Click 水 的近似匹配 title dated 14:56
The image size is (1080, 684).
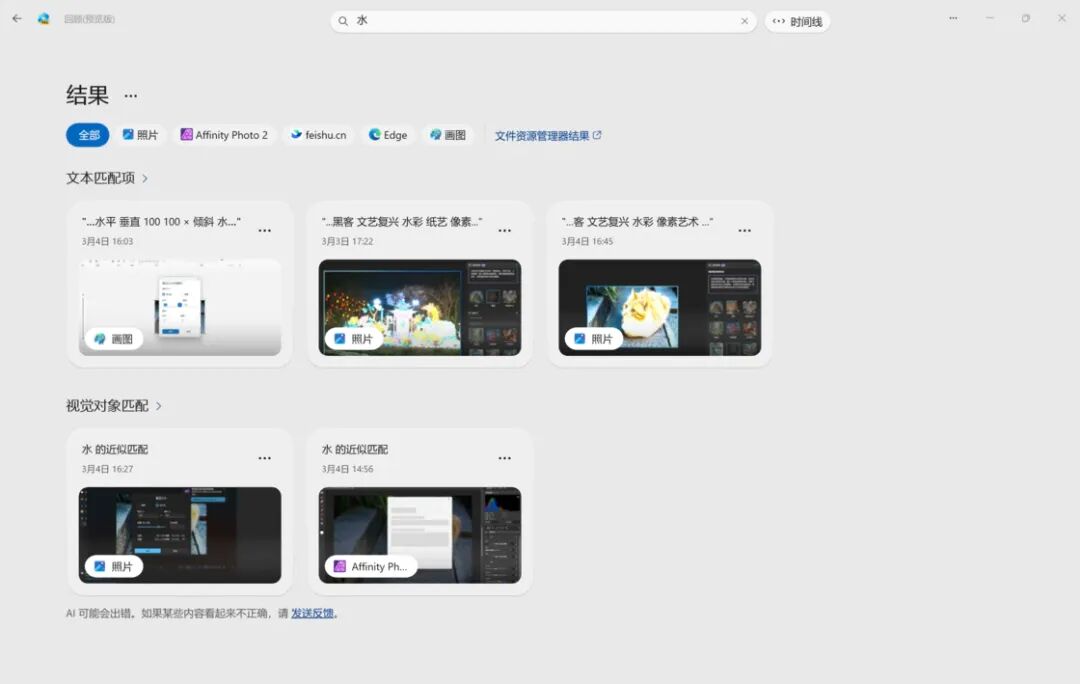[355, 449]
